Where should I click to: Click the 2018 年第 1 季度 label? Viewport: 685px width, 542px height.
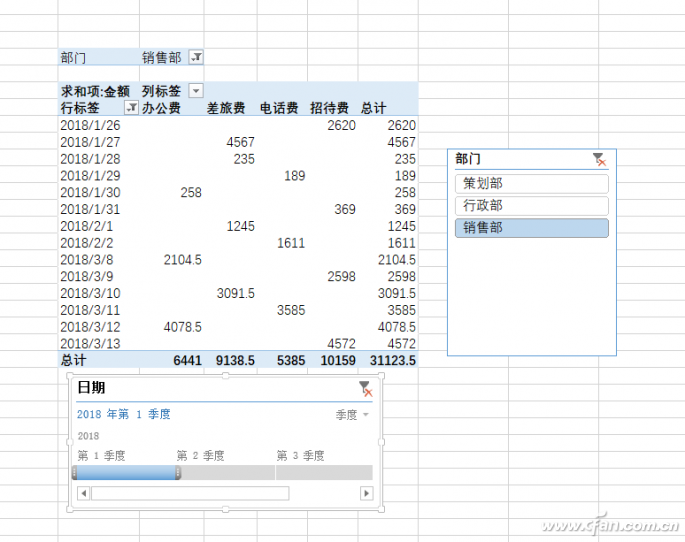(x=124, y=414)
